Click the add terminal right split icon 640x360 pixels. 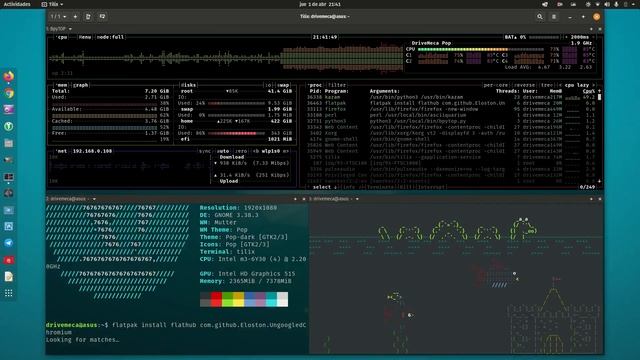tap(88, 17)
